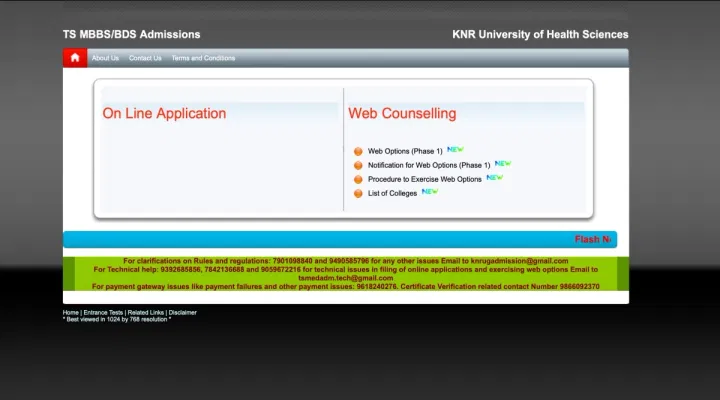Screen dimensions: 720x400
Task: Open Procedure to Exercise Web Options link
Action: coord(424,179)
